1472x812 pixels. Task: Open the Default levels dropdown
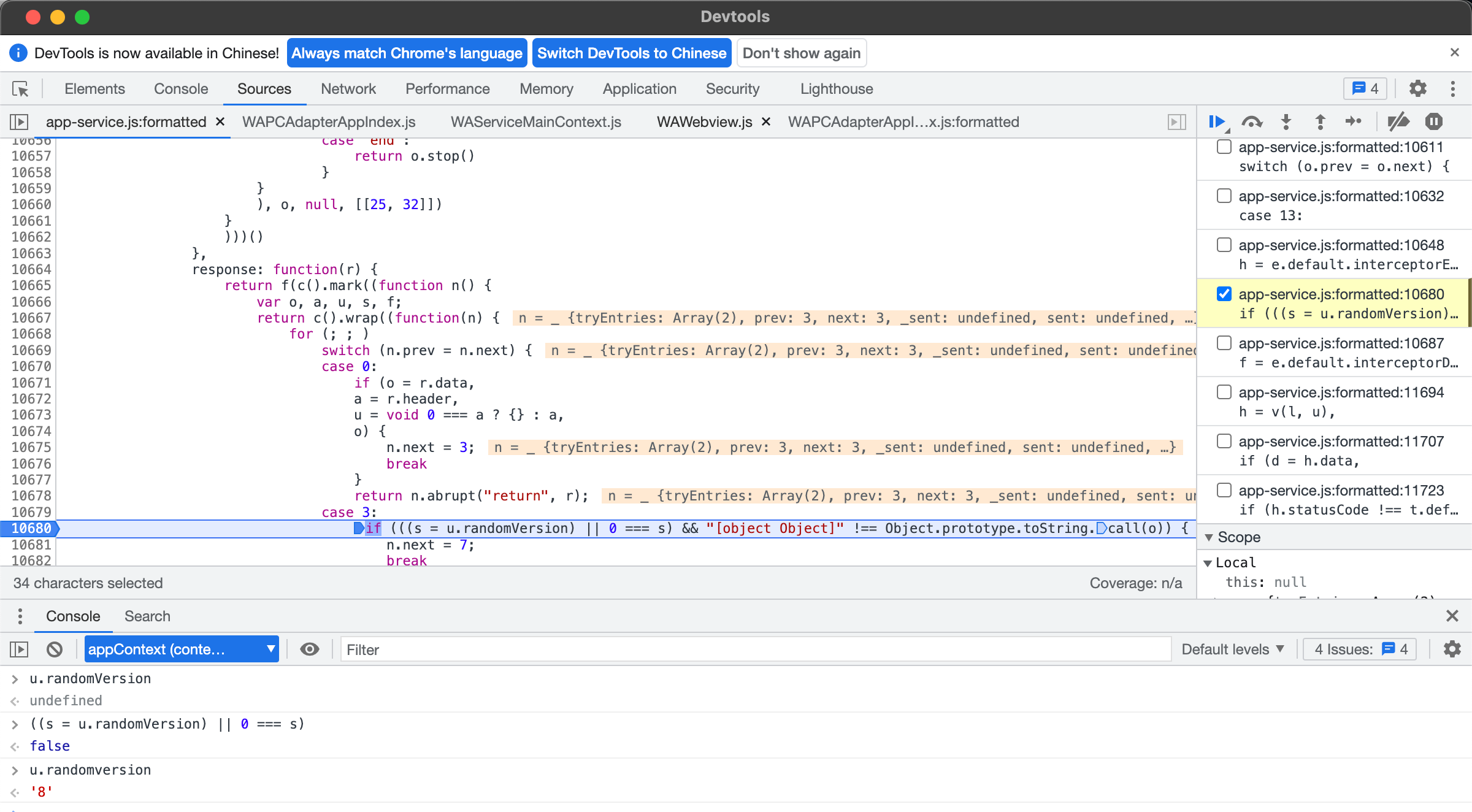(1233, 649)
